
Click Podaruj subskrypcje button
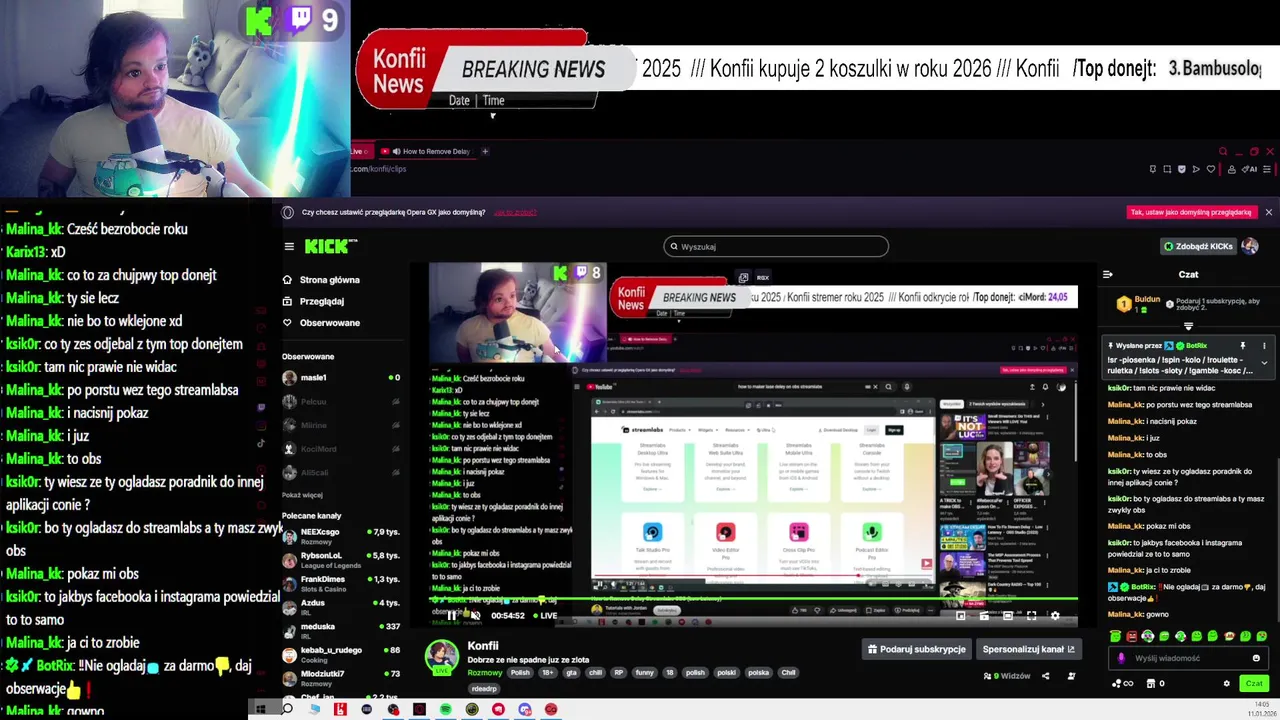click(x=916, y=649)
